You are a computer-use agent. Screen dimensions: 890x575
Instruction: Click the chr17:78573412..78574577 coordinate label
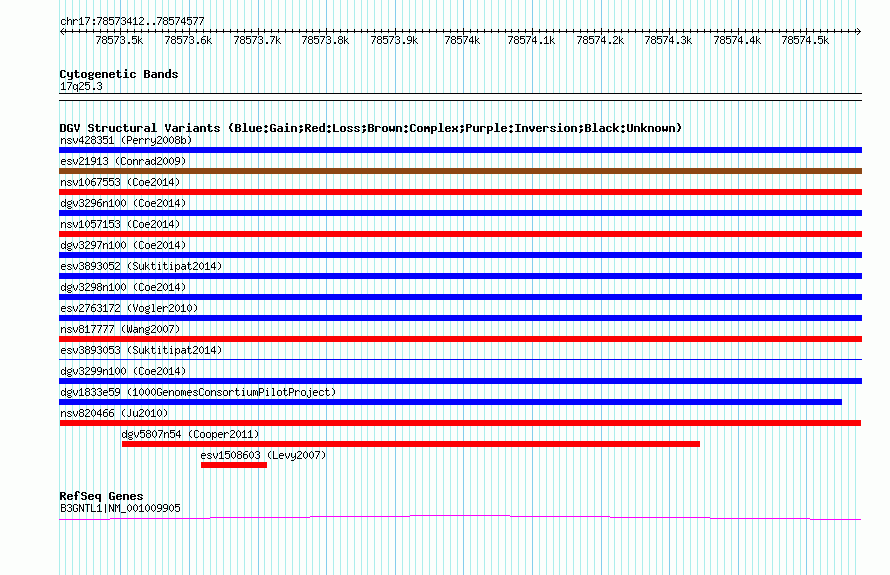pyautogui.click(x=132, y=21)
